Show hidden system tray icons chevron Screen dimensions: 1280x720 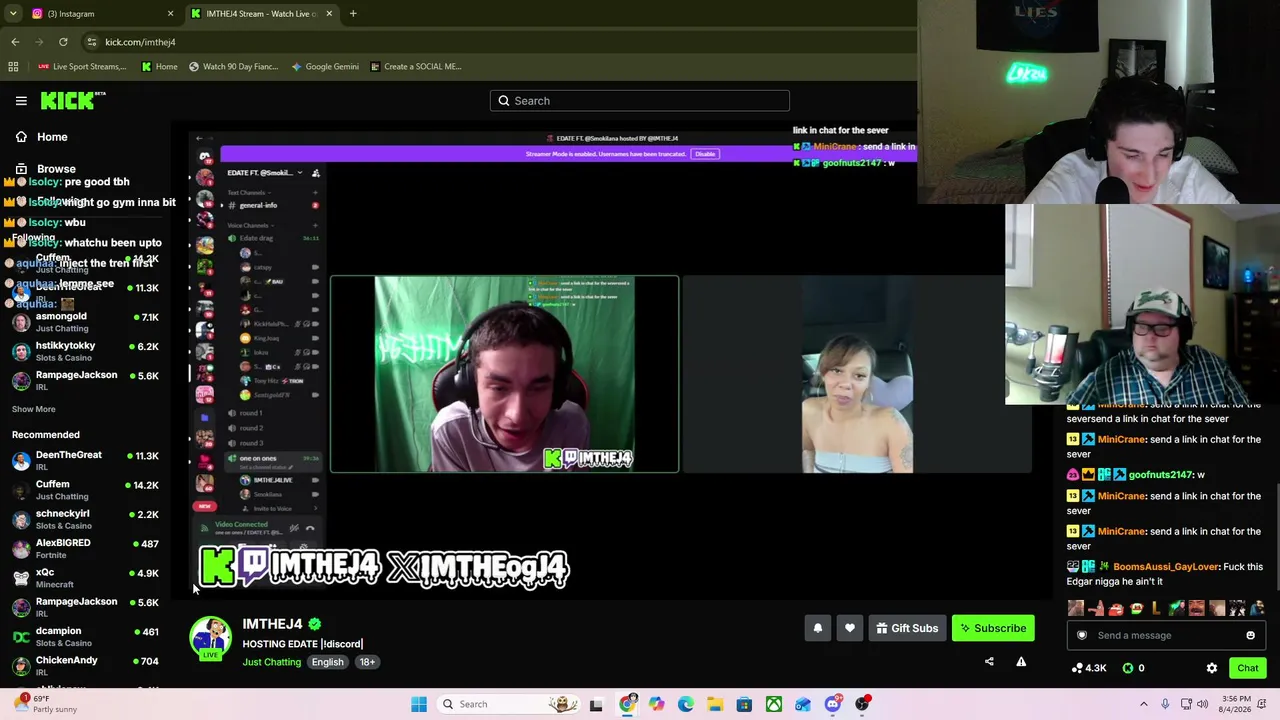click(x=1144, y=704)
